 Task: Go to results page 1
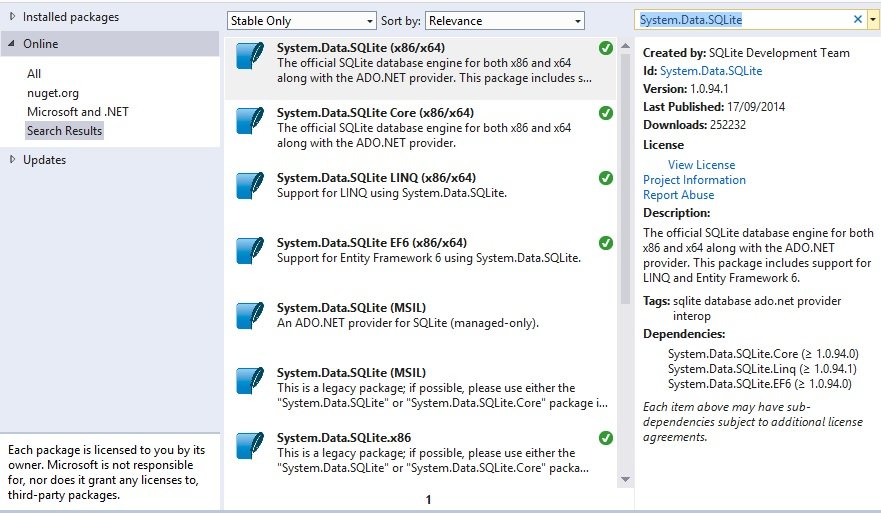(428, 500)
